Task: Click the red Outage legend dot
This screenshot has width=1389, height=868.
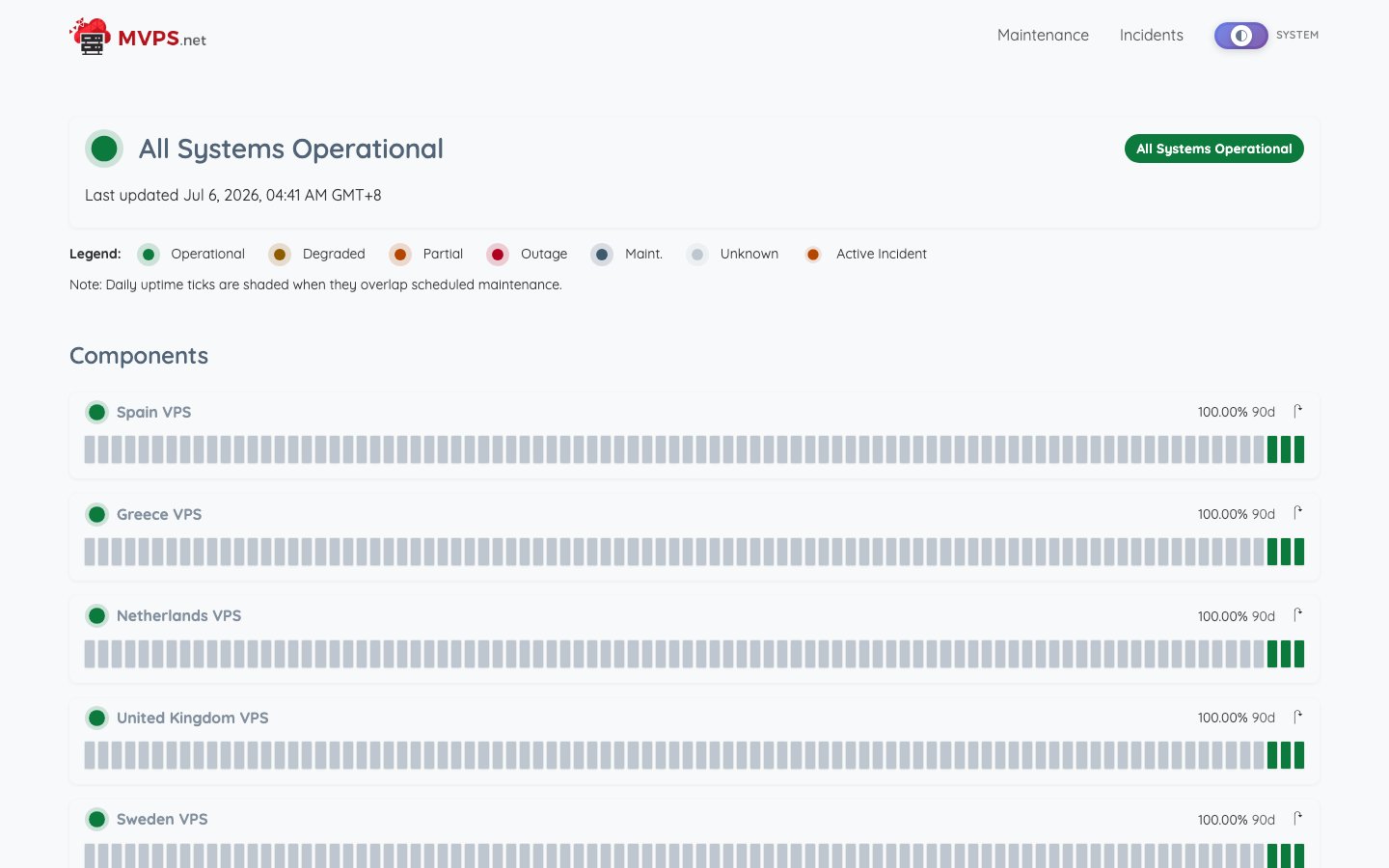Action: click(498, 255)
